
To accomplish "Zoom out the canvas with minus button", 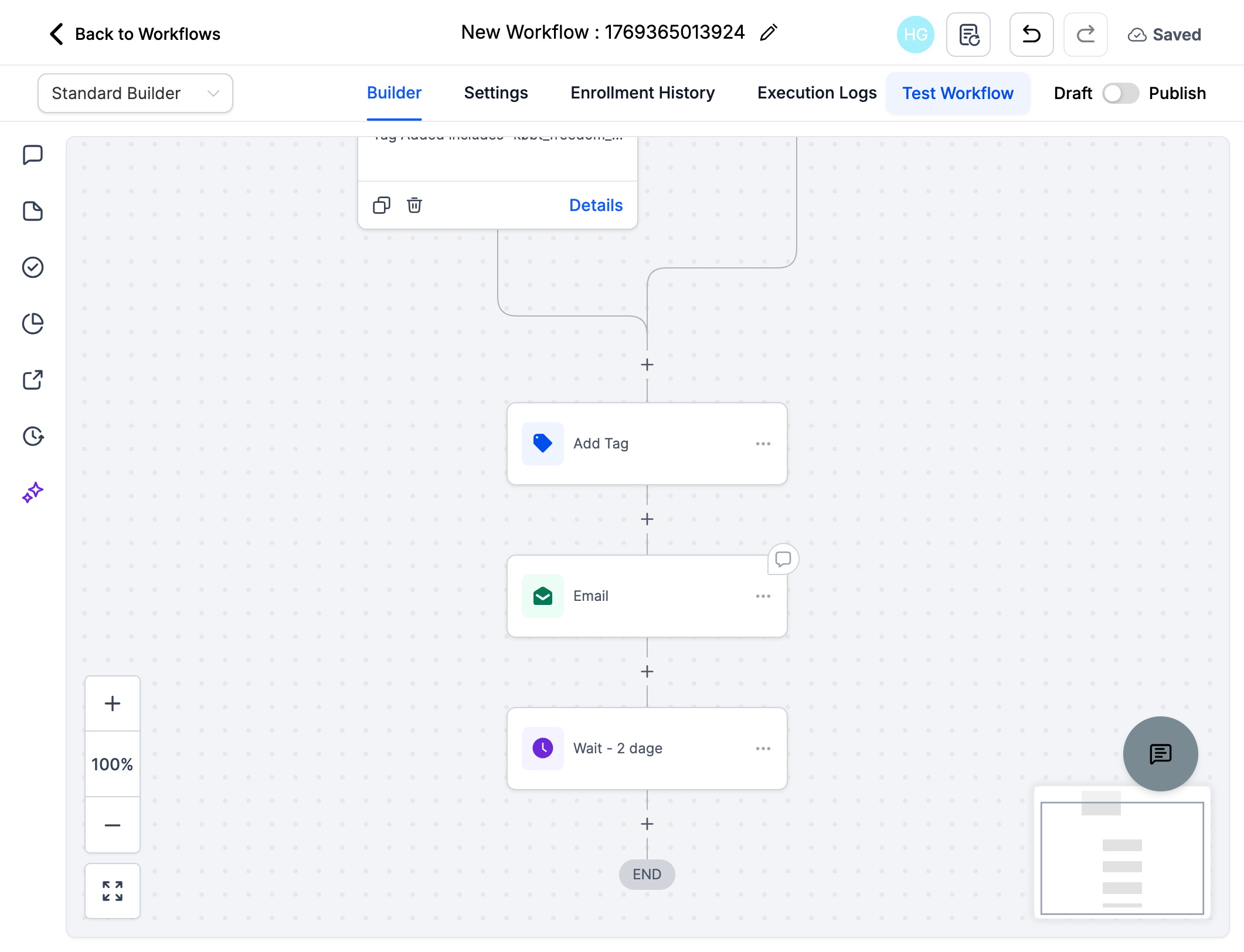I will pyautogui.click(x=113, y=825).
